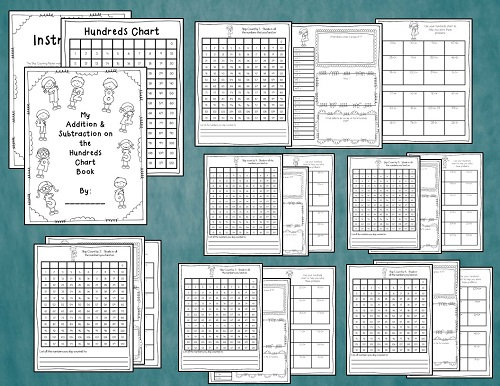
Task: Click the number grid on the "Hundreds Chart" page
Action: tap(122, 103)
